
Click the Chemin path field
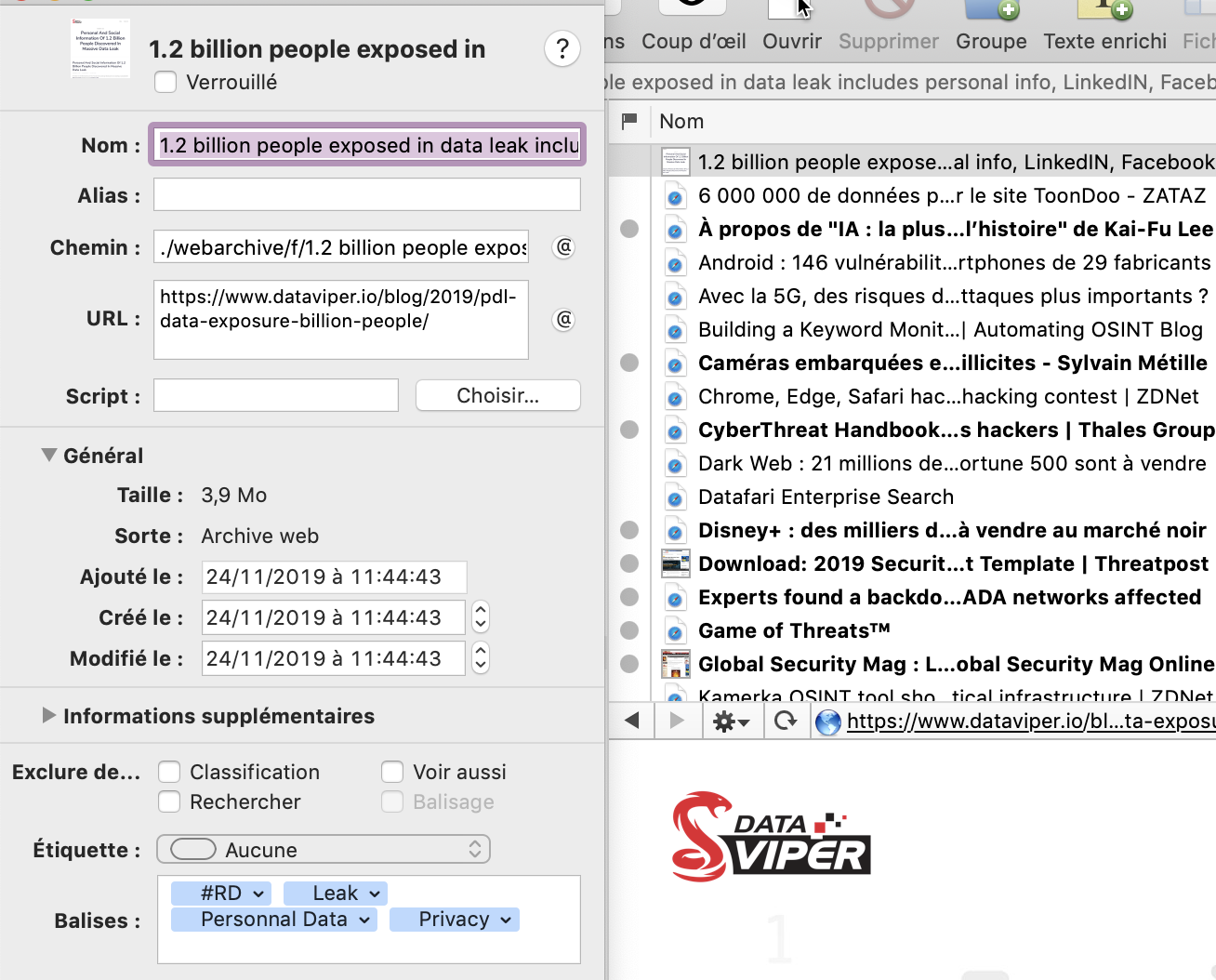[x=341, y=247]
